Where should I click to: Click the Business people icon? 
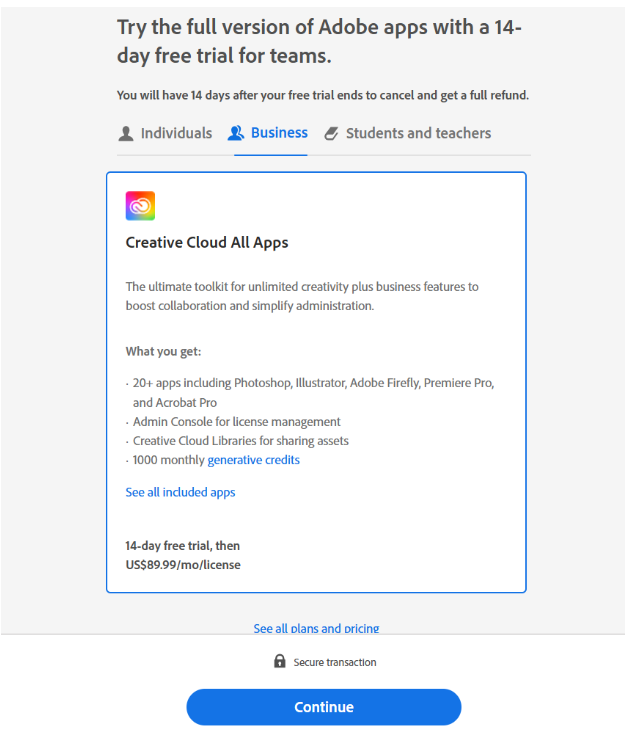point(236,133)
